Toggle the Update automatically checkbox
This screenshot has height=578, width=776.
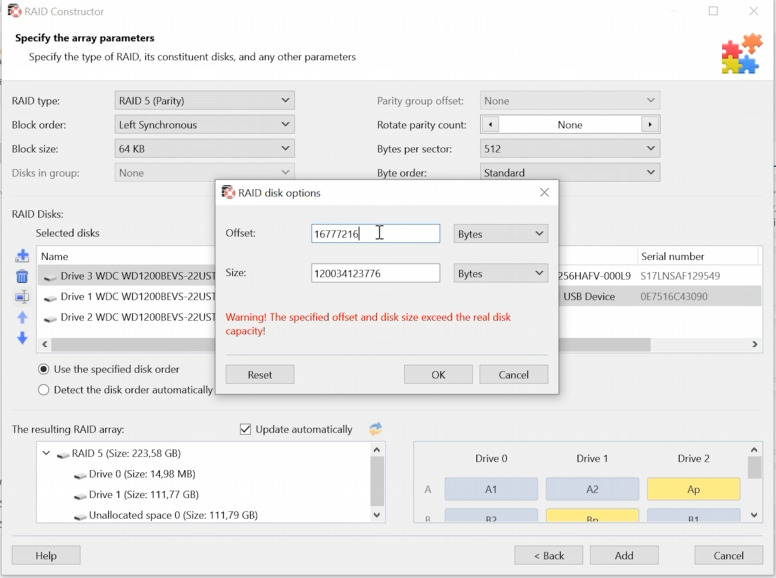[245, 429]
